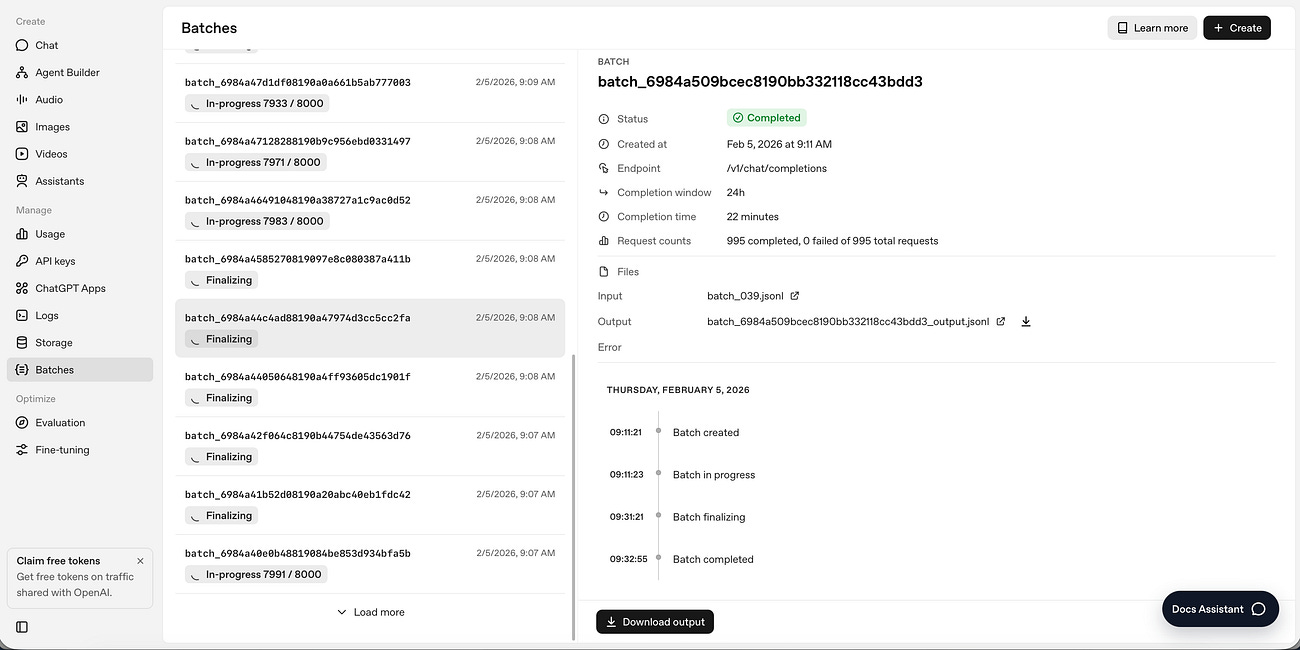Click the Batch in progress timeline marker
The height and width of the screenshot is (650, 1300).
(658, 474)
